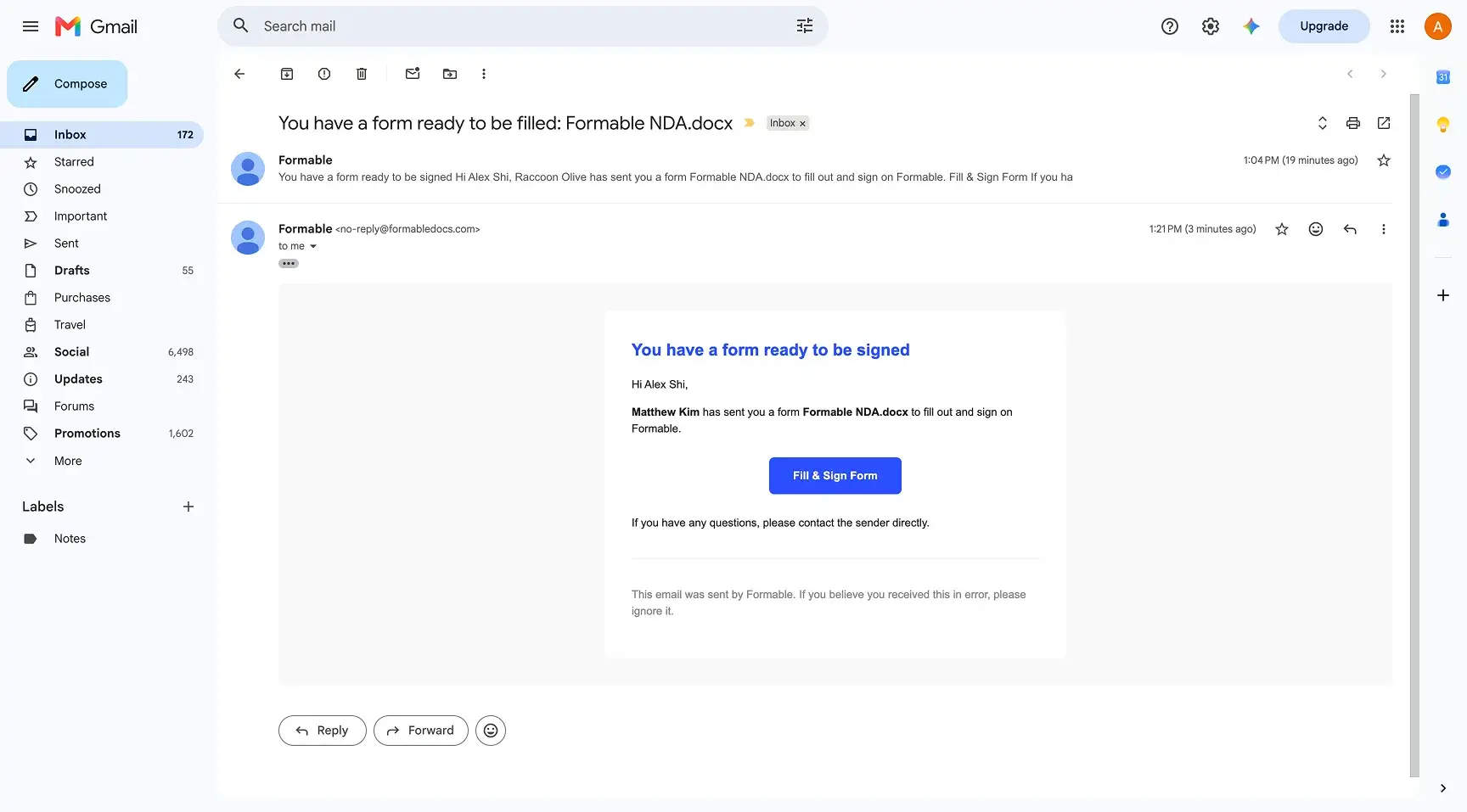The height and width of the screenshot is (812, 1467).
Task: Open Google Tasks side panel
Action: pos(1443,172)
